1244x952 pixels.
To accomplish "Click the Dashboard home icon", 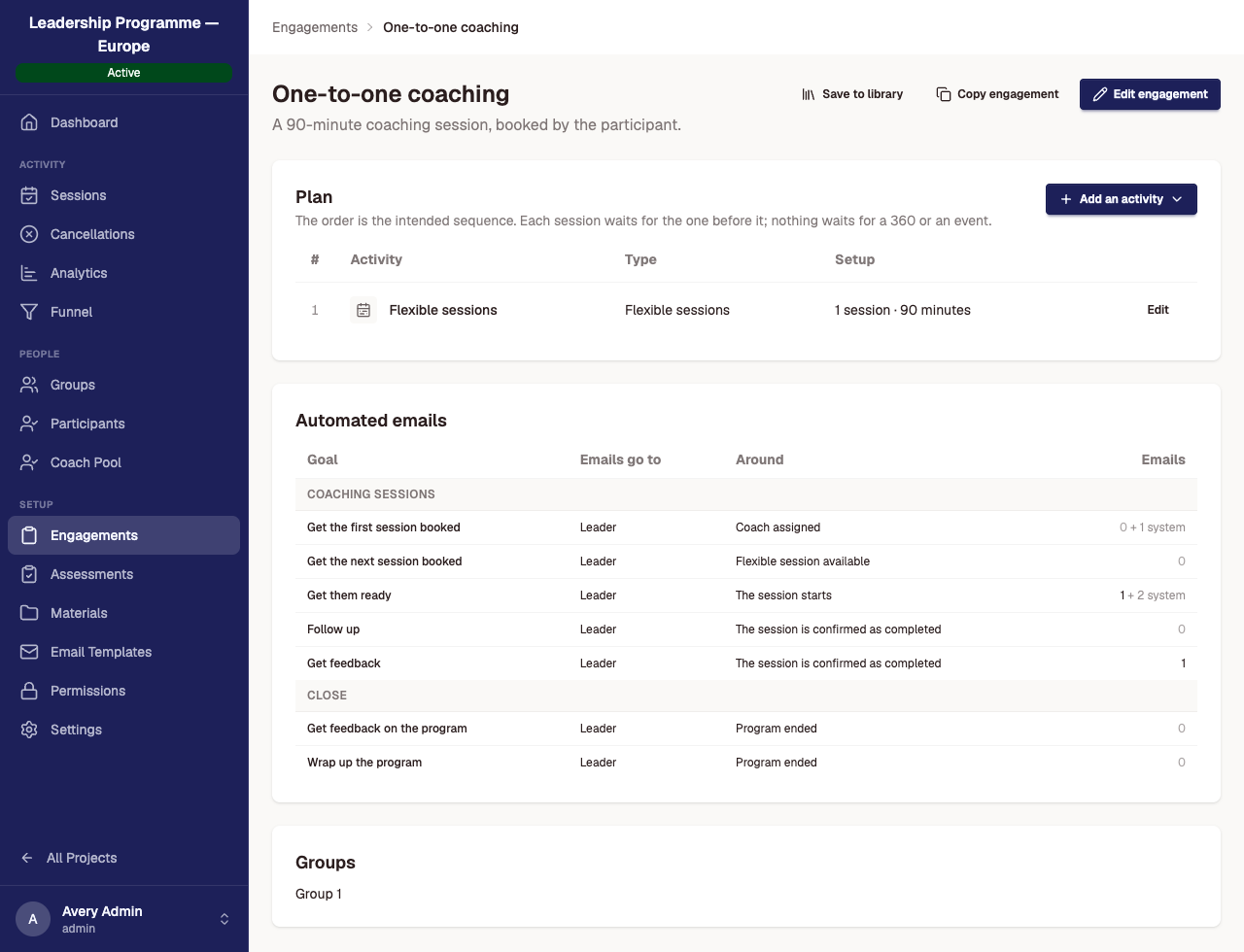I will (x=29, y=122).
